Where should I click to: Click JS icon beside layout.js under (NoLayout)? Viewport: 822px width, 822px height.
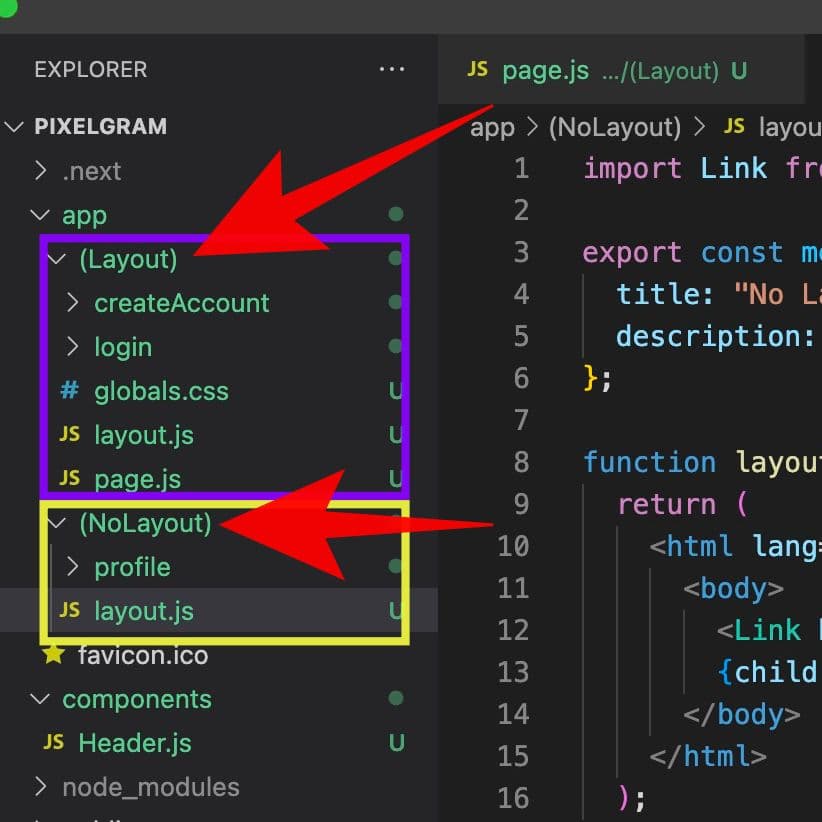(69, 610)
